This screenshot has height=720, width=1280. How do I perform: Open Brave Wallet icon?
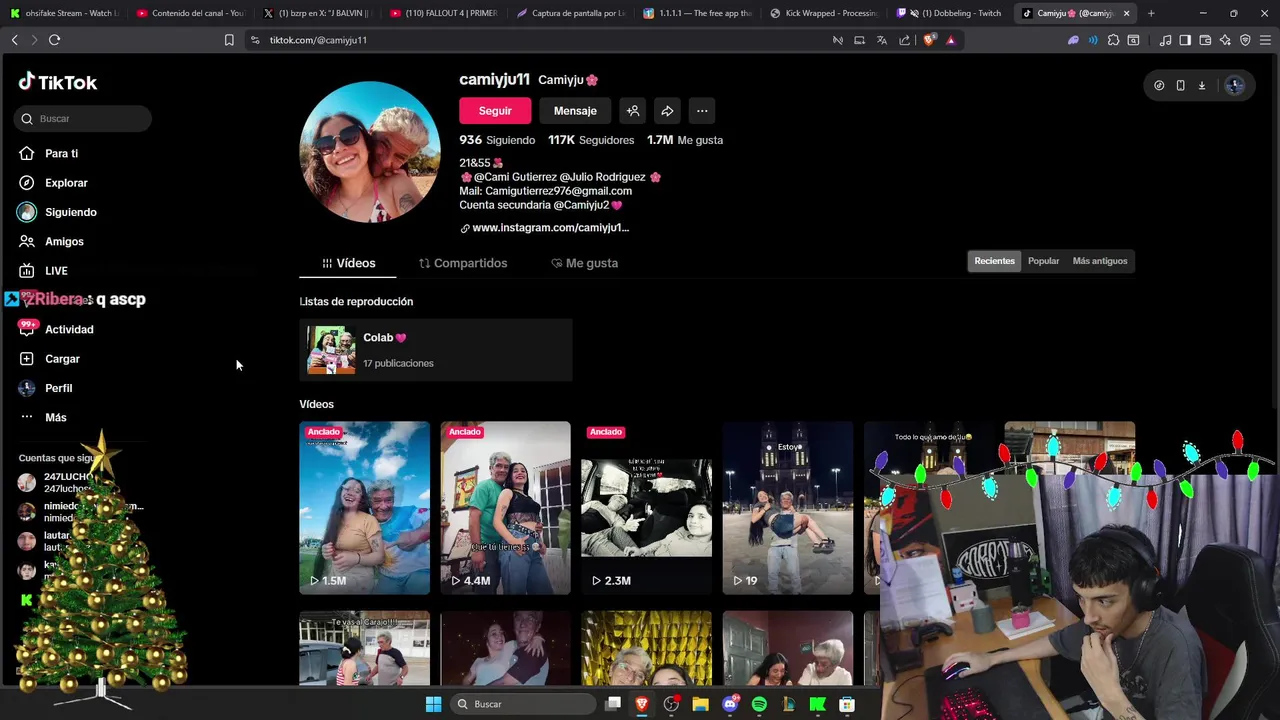pos(1205,40)
